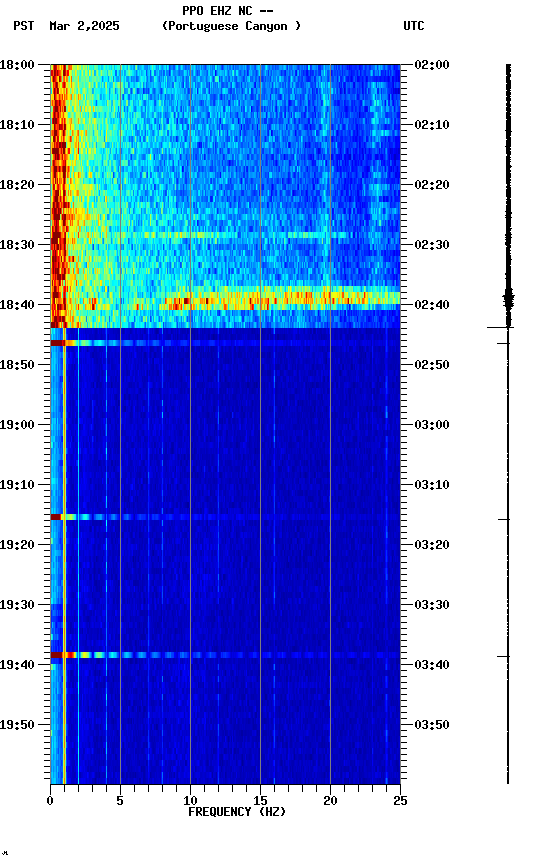Click the UTC time label 03:20
The width and height of the screenshot is (552, 864).
(432, 545)
